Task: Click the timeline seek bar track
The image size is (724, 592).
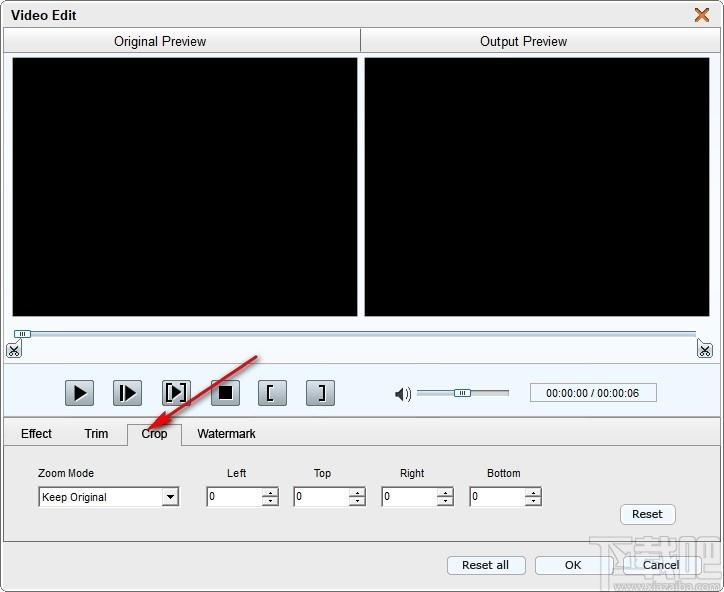Action: click(x=355, y=333)
